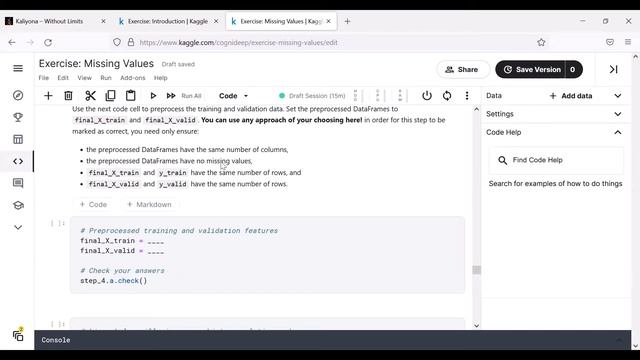This screenshot has height=360, width=640.
Task: Click the version count 0 button
Action: 573,69
